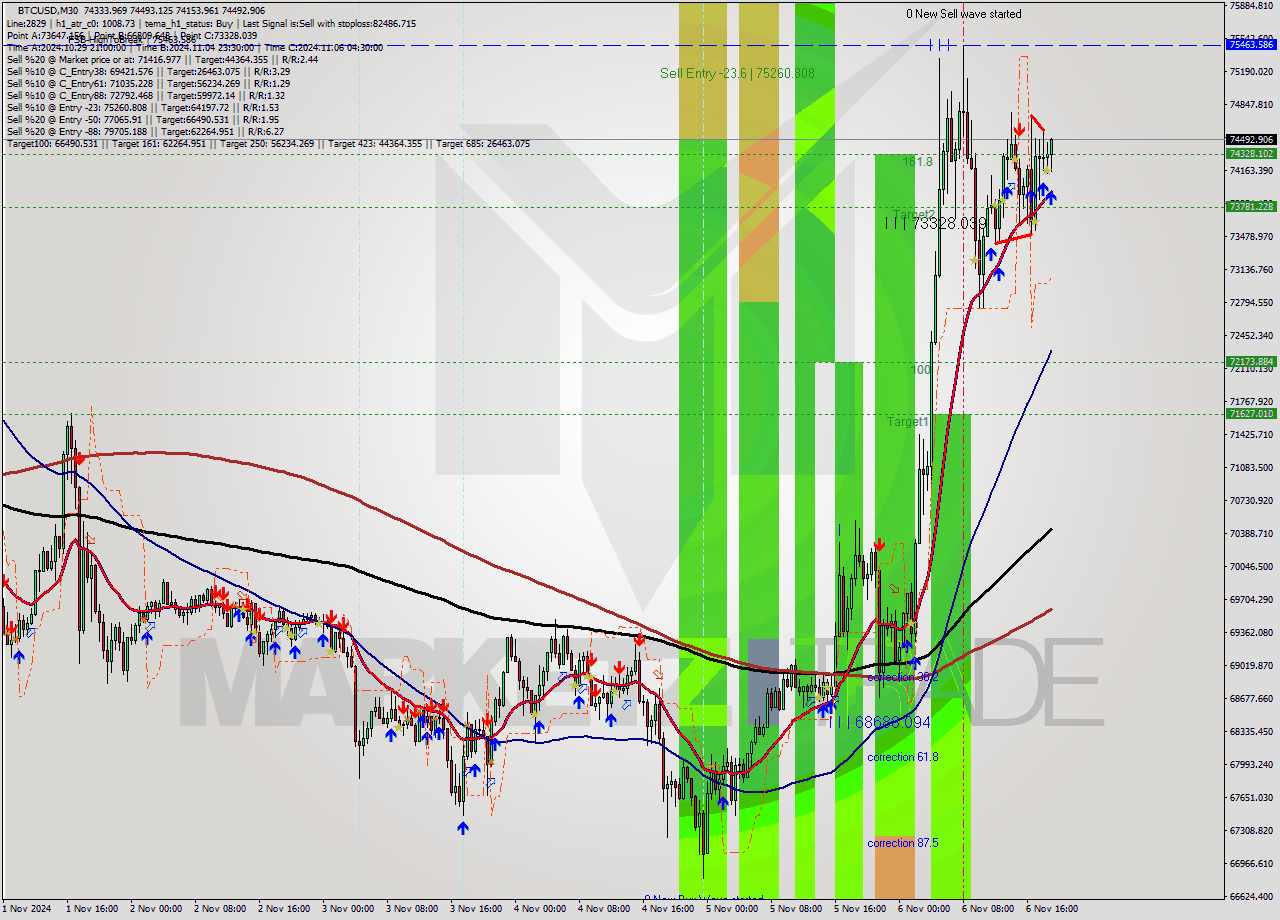Select 'Sell %20 @ Market price' line
The image size is (1280, 920).
(x=162, y=60)
